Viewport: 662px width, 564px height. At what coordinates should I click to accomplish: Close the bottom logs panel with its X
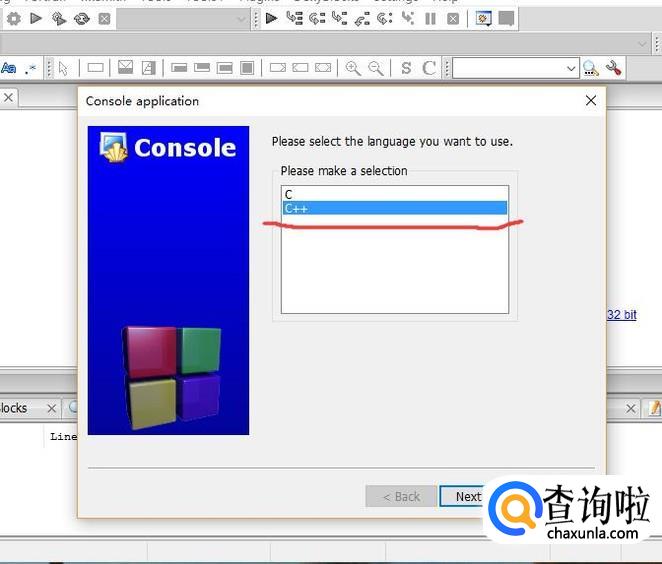tap(631, 409)
